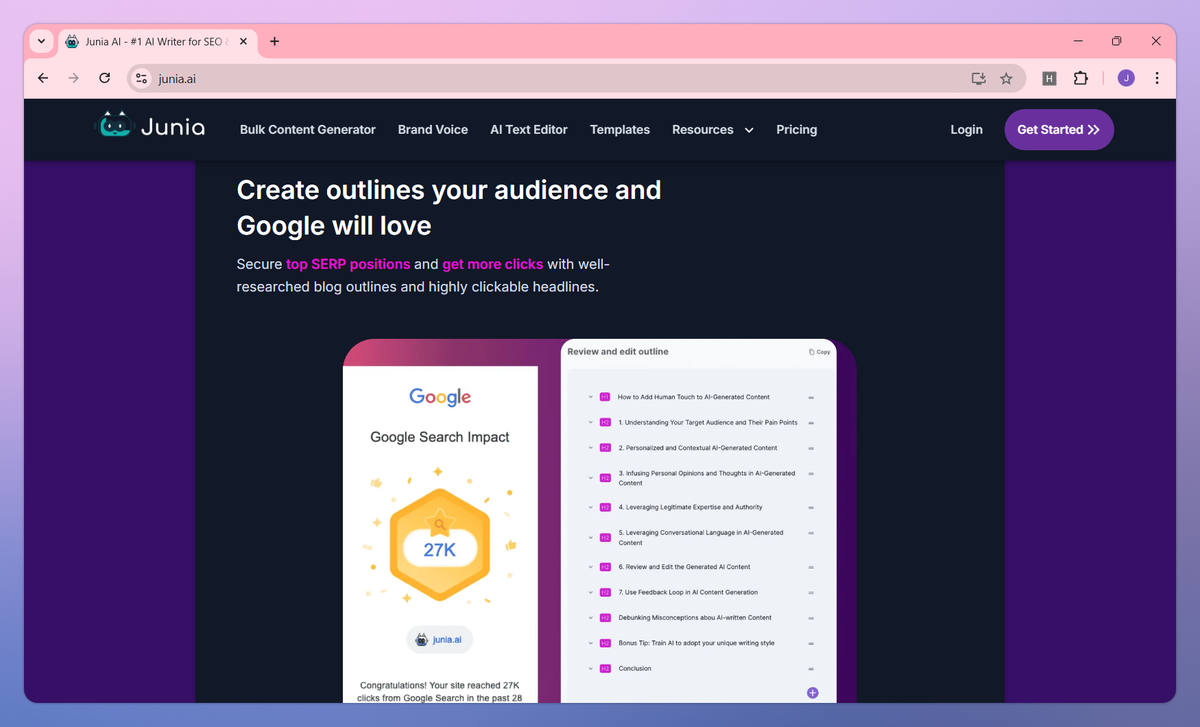
Task: Click the Create outlines your audience heading
Action: (449, 207)
